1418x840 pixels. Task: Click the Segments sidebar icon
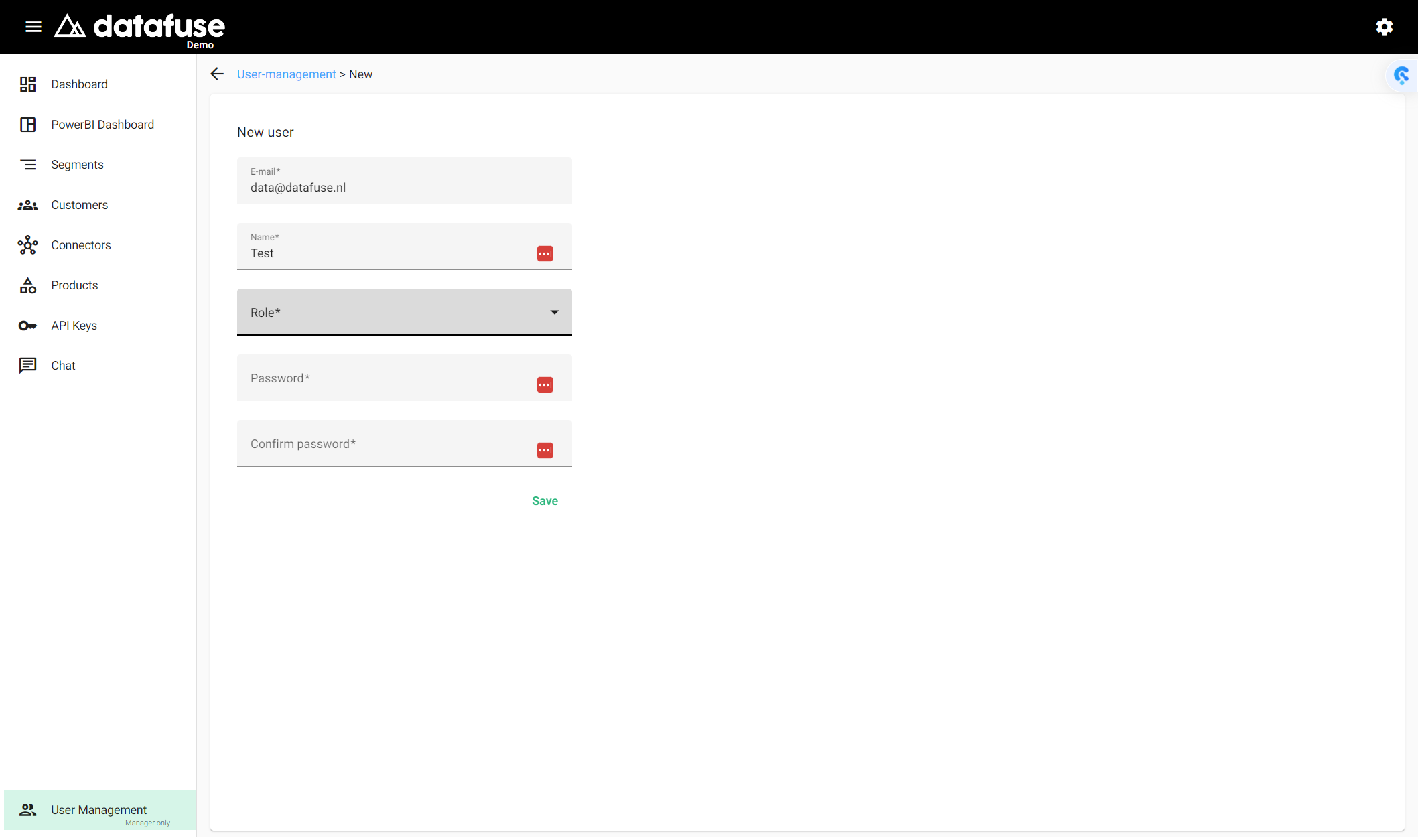(x=27, y=165)
